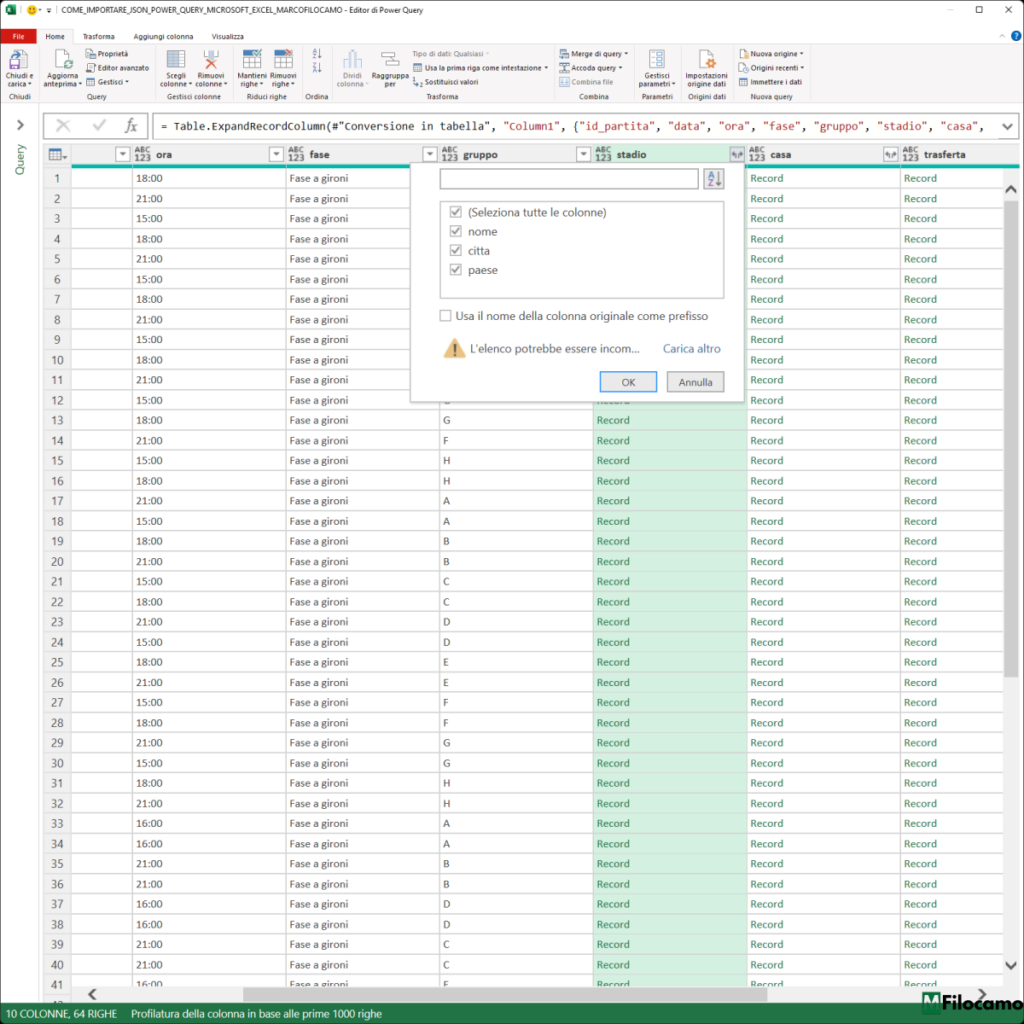Open Proprietà of the query

click(x=107, y=54)
